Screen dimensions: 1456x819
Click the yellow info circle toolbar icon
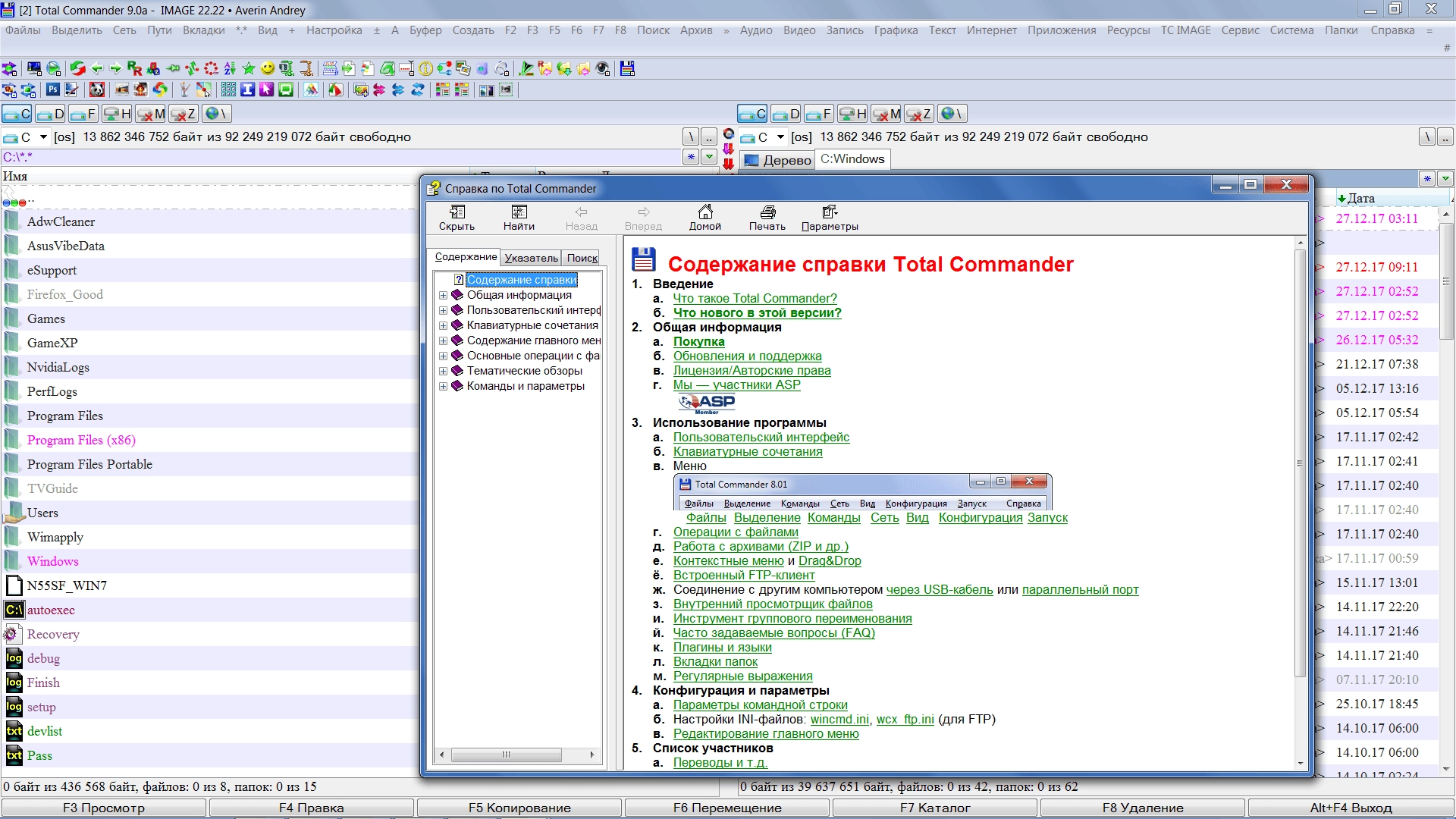pos(425,69)
